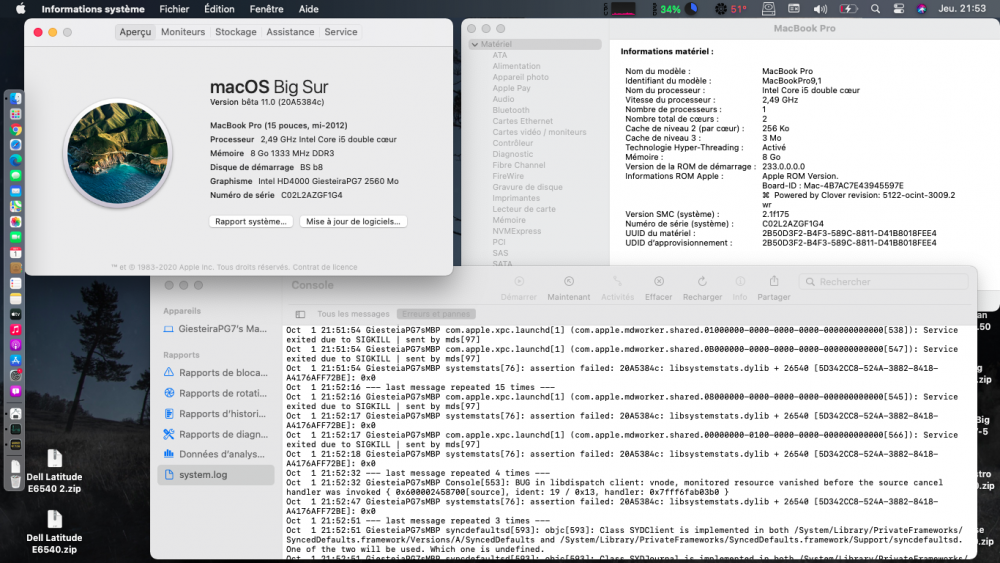
Task: Switch to the Service tab
Action: 341,32
